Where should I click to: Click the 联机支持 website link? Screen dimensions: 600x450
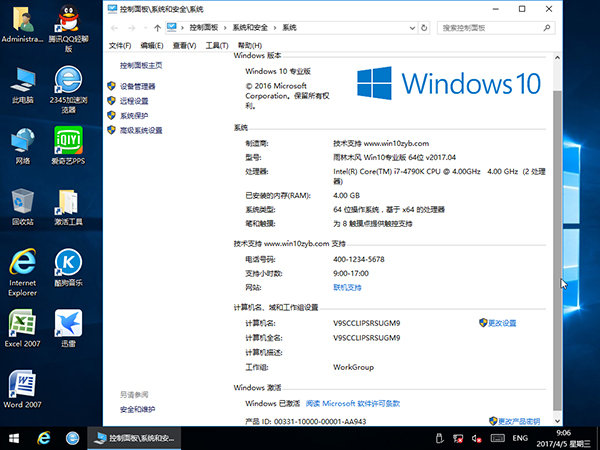(347, 287)
